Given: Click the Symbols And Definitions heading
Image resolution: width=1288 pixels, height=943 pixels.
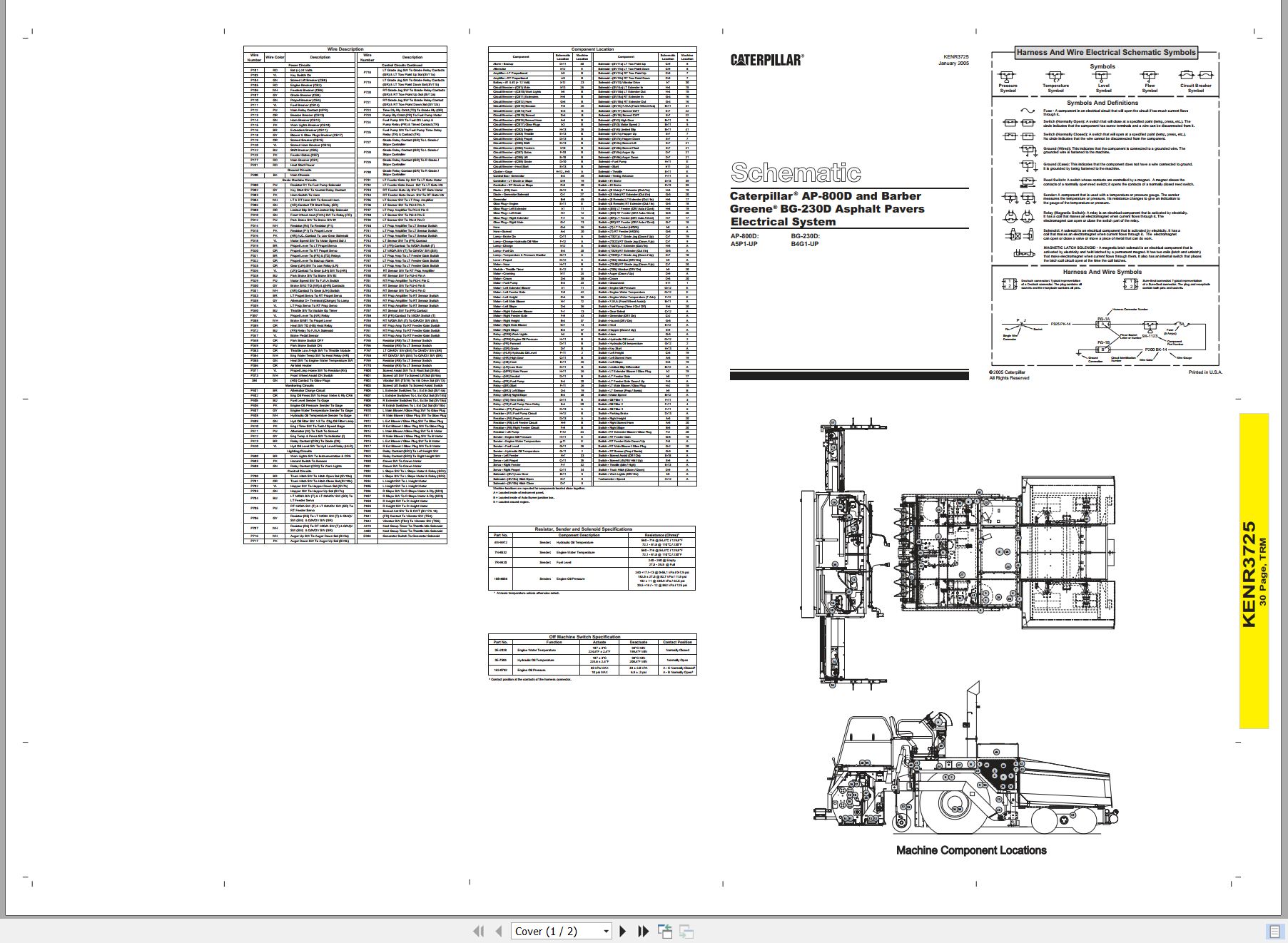Looking at the screenshot, I should pos(1102,103).
